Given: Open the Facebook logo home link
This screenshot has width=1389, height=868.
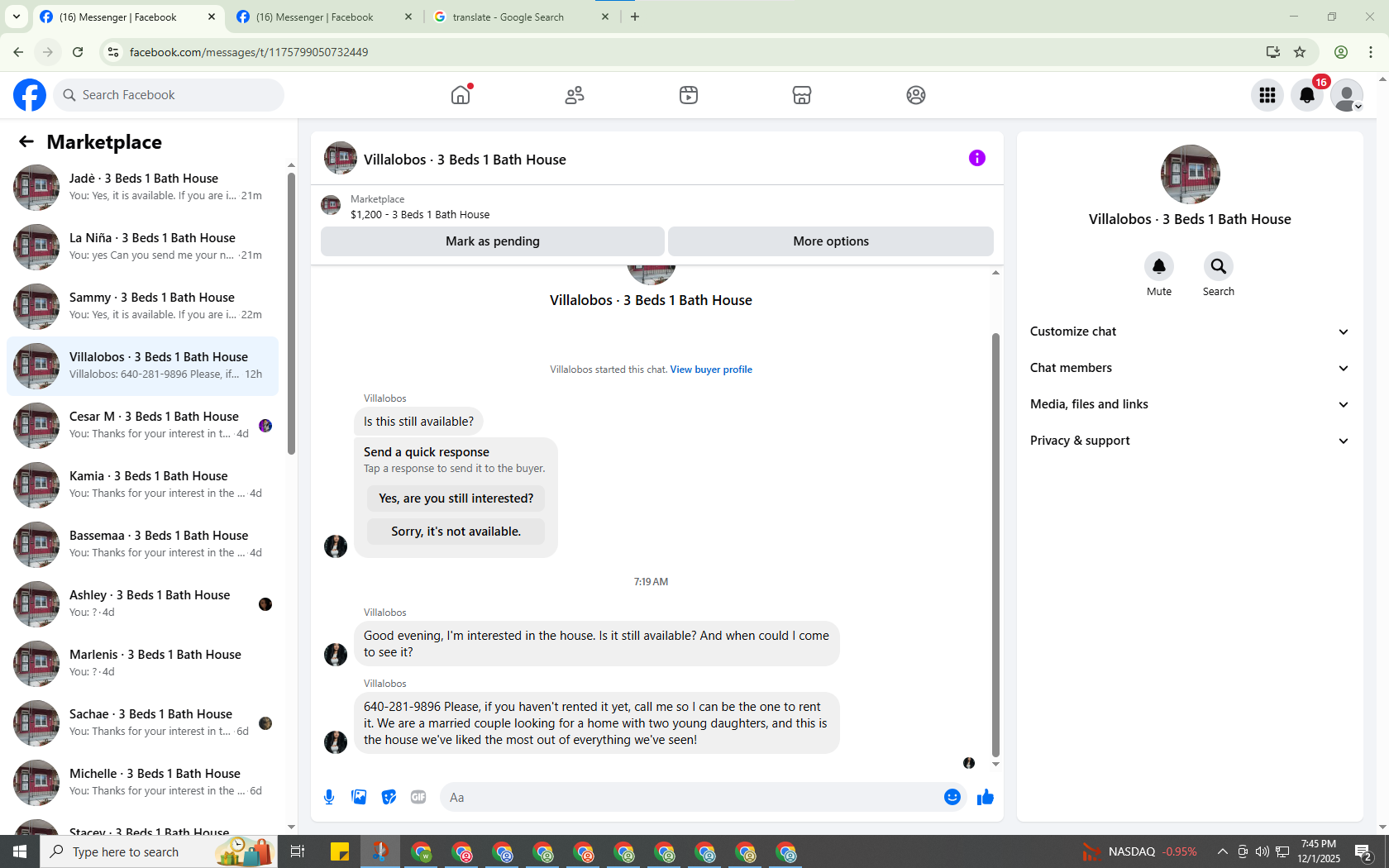Looking at the screenshot, I should pyautogui.click(x=30, y=95).
